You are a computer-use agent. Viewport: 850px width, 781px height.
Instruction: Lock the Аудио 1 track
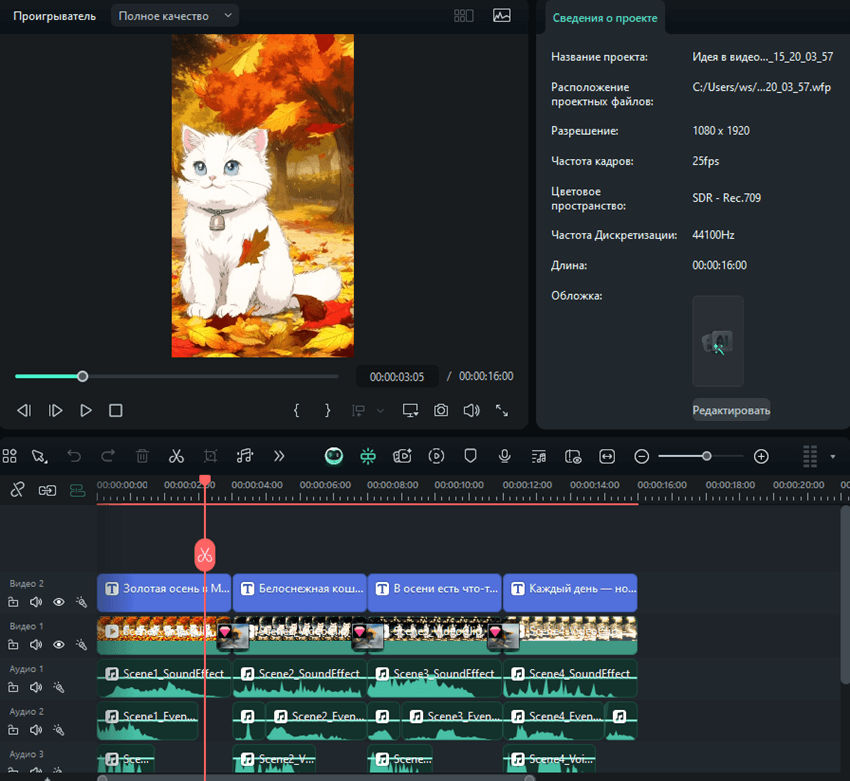click(13, 687)
